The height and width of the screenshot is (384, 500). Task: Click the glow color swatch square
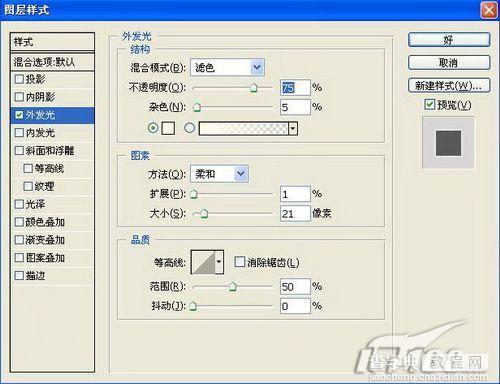point(168,128)
